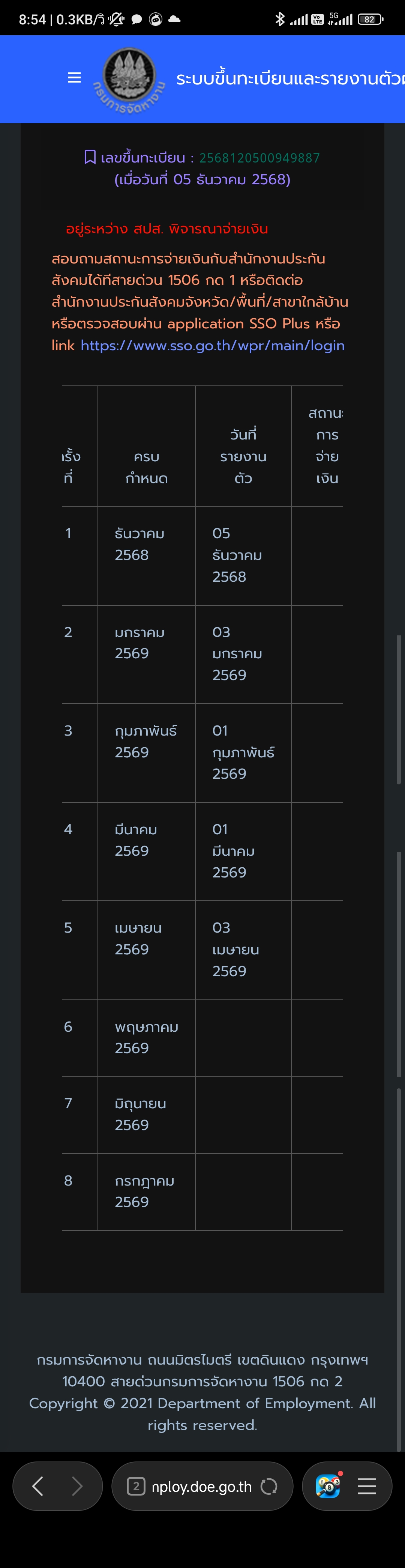
Task: Tap the วันที่รายงานตัว column header
Action: [243, 456]
